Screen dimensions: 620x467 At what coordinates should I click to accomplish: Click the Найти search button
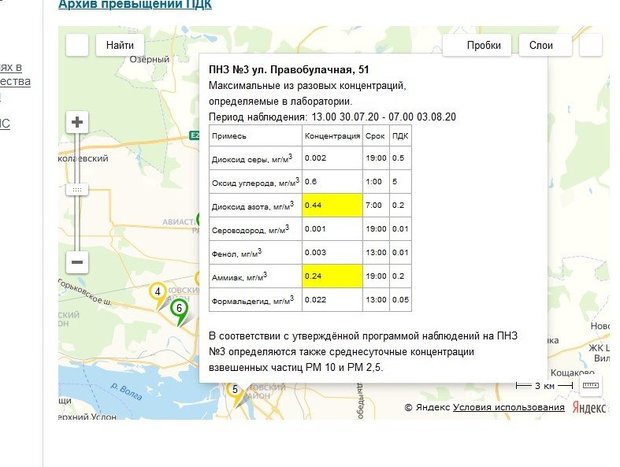(120, 45)
